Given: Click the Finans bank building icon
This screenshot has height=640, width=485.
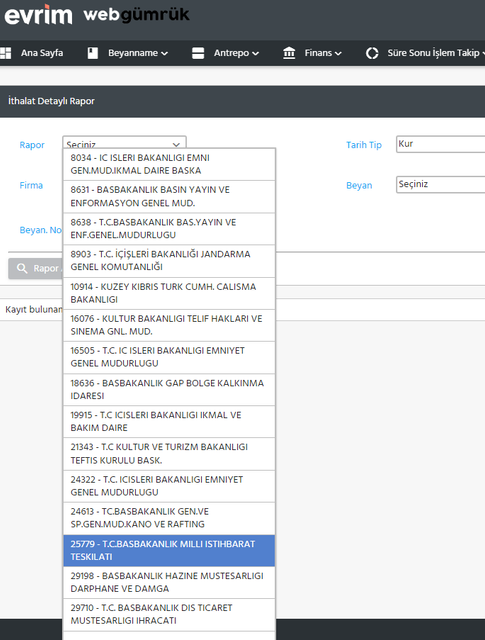Looking at the screenshot, I should point(289,53).
